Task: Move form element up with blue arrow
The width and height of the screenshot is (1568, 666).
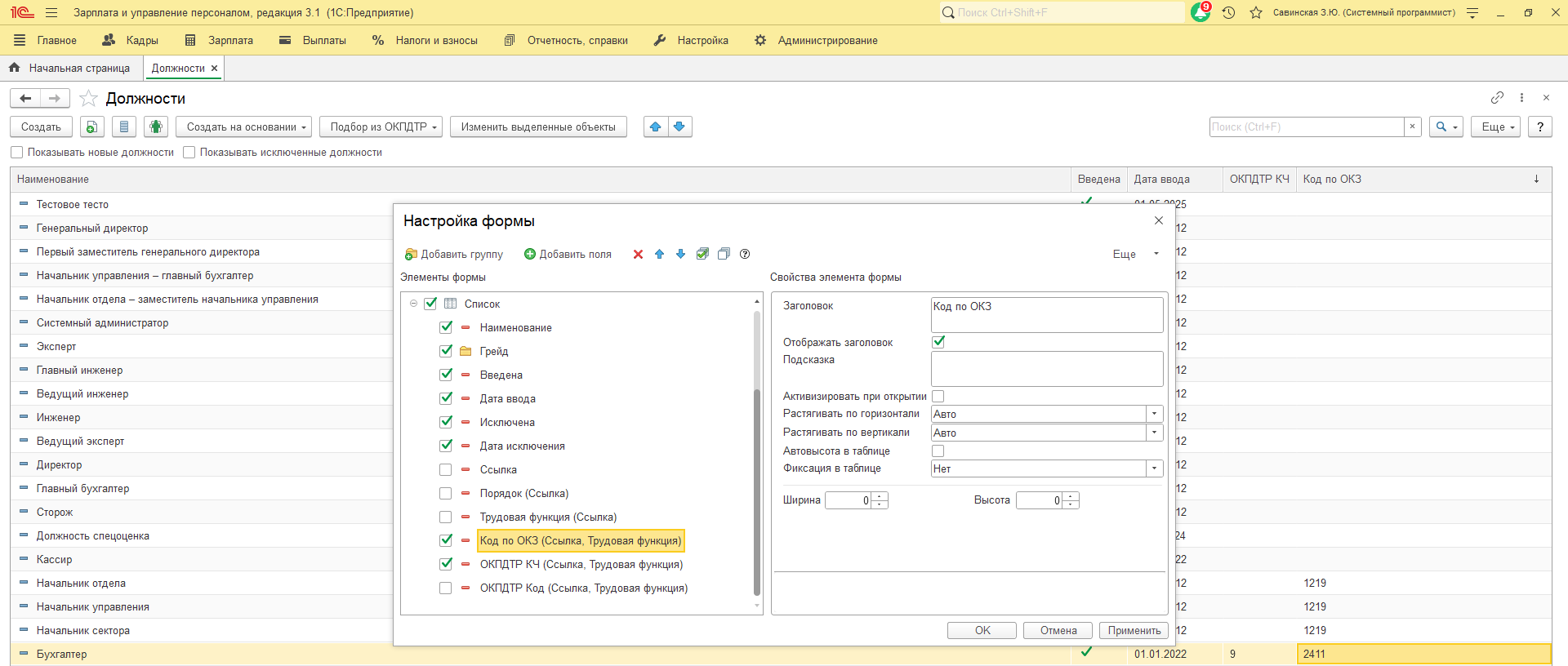Action: pyautogui.click(x=659, y=255)
